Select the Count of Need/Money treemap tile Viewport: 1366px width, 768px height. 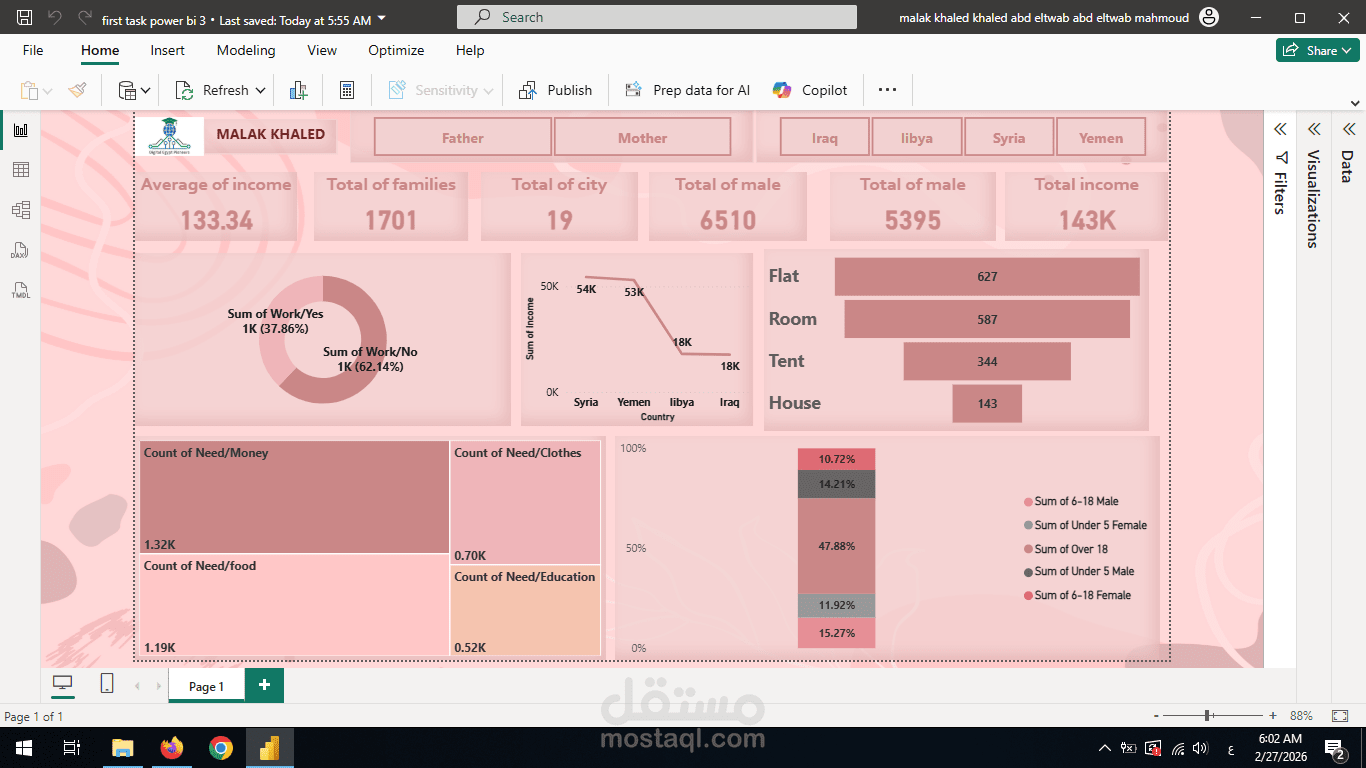(x=294, y=497)
